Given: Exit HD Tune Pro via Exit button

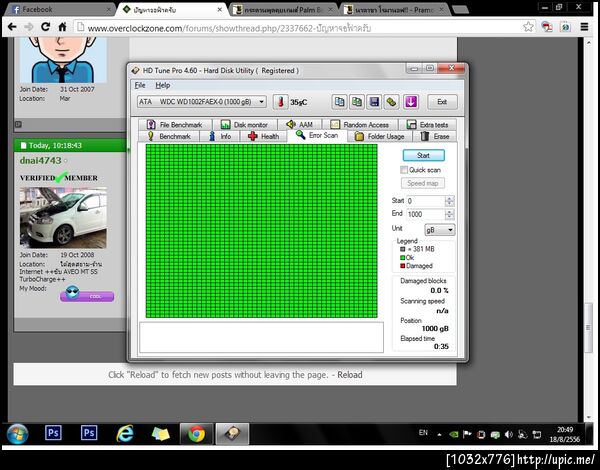Looking at the screenshot, I should click(x=442, y=102).
